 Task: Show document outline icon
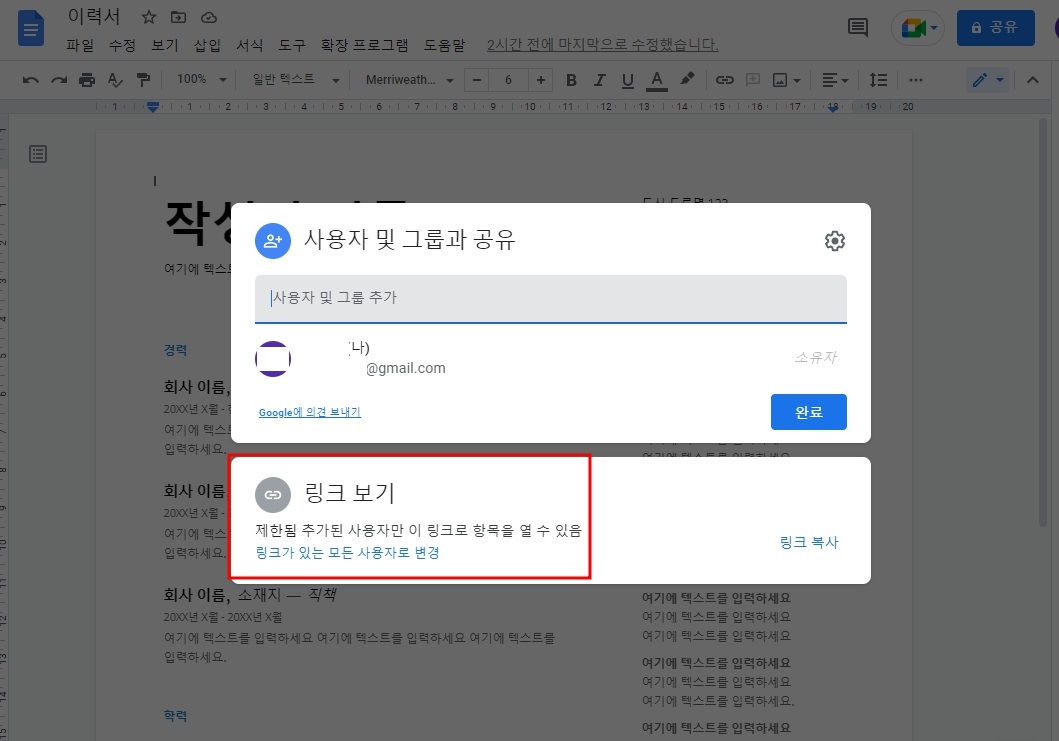tap(38, 154)
